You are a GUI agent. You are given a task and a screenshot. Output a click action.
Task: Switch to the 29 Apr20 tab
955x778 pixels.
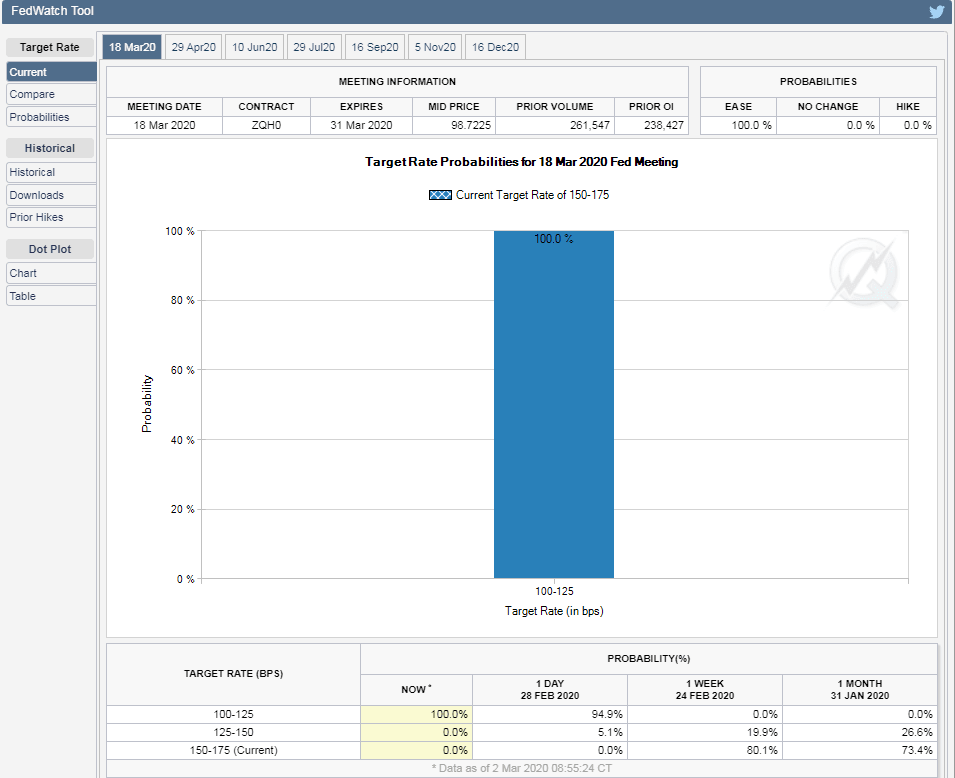click(193, 47)
